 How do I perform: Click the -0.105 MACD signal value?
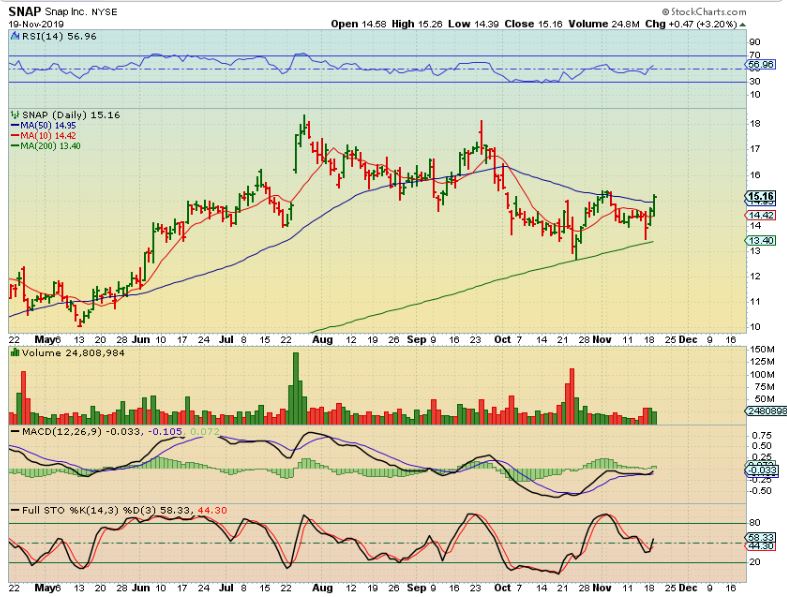tap(167, 431)
